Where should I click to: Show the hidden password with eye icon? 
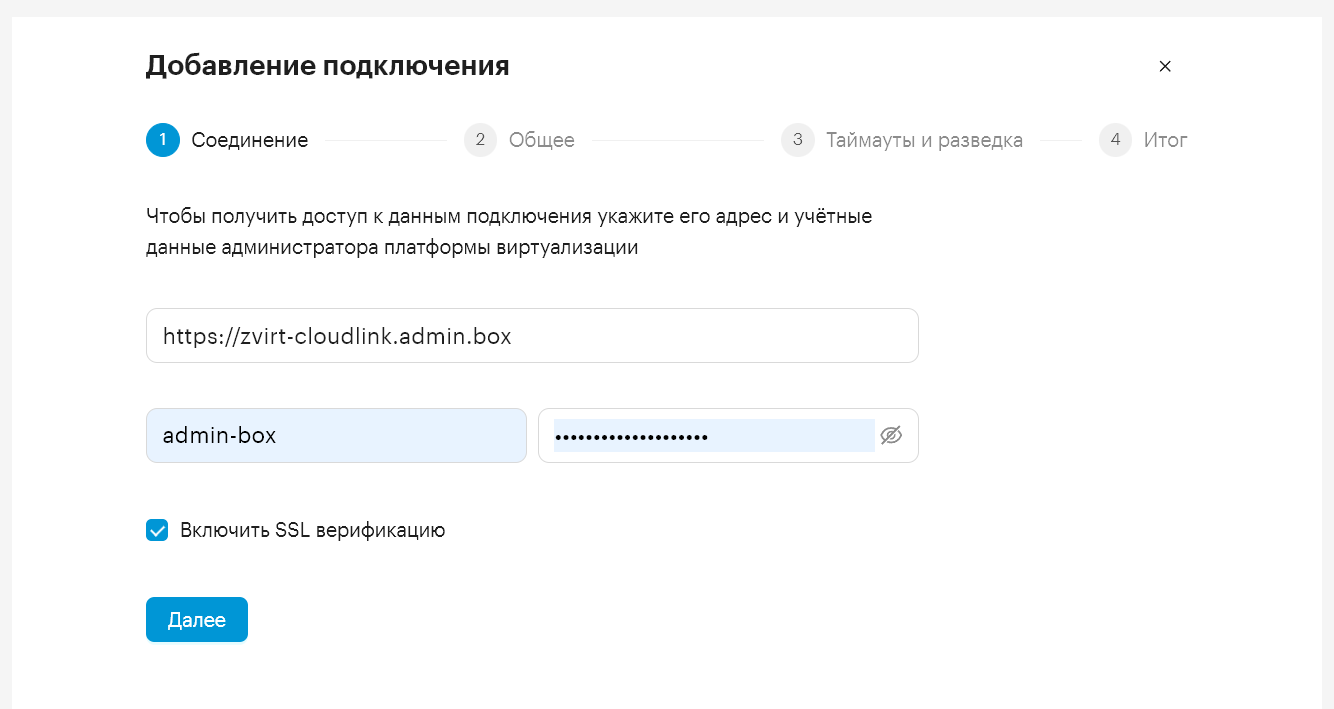(x=891, y=435)
